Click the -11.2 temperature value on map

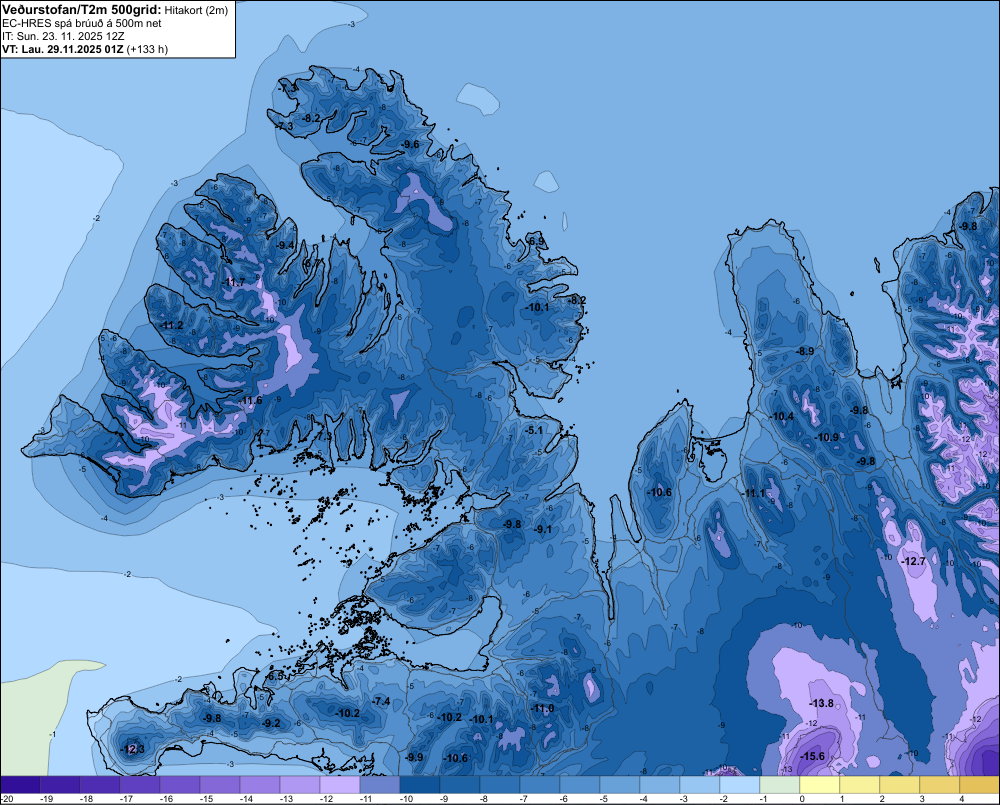[171, 325]
